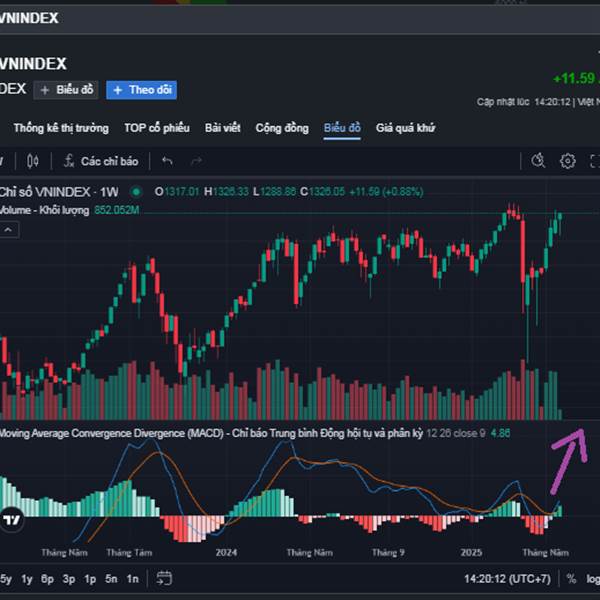The image size is (600, 600).
Task: Collapse the indicator legend chevron
Action: tap(8, 230)
